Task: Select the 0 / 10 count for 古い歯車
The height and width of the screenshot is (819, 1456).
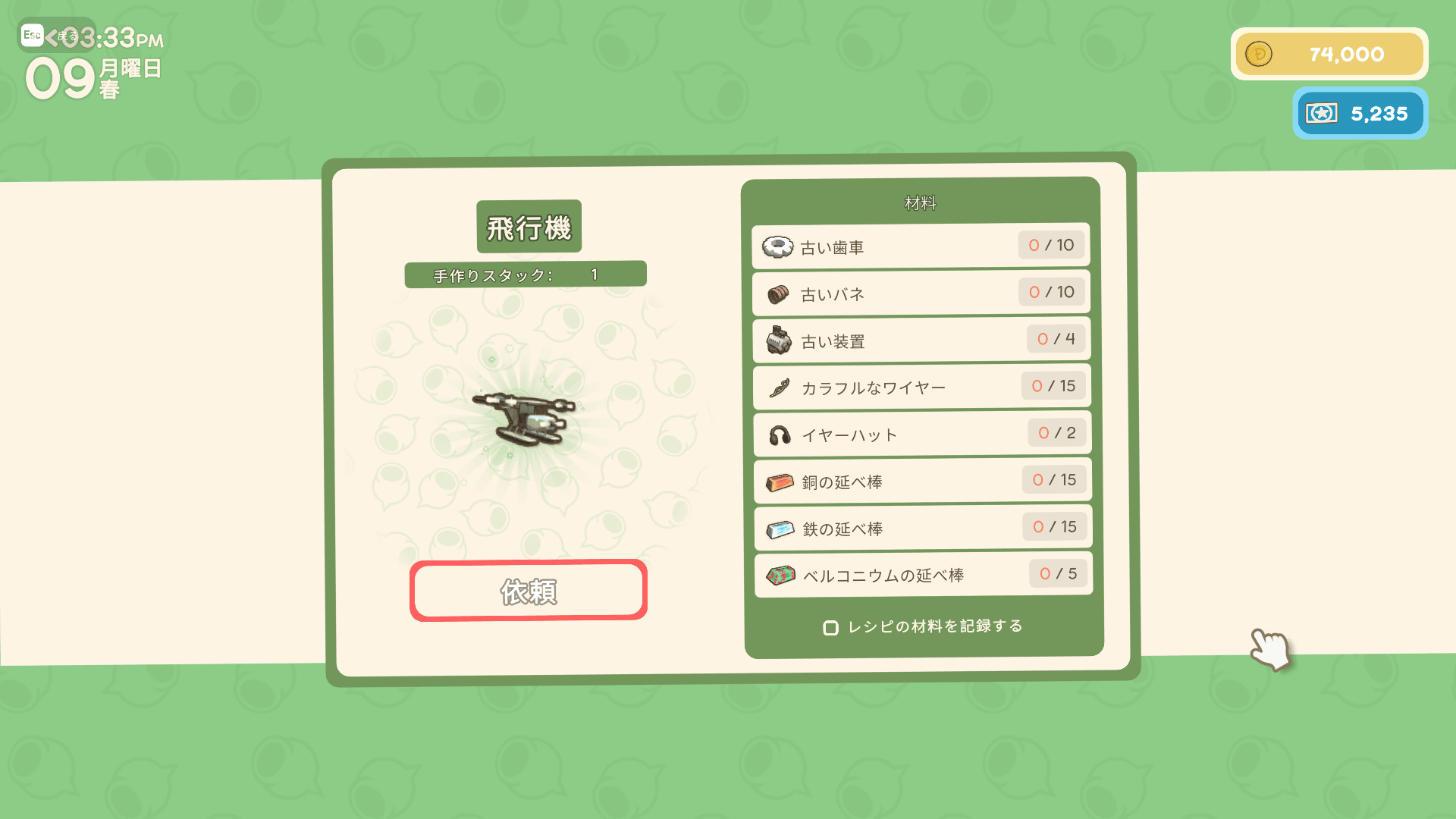Action: click(1051, 245)
